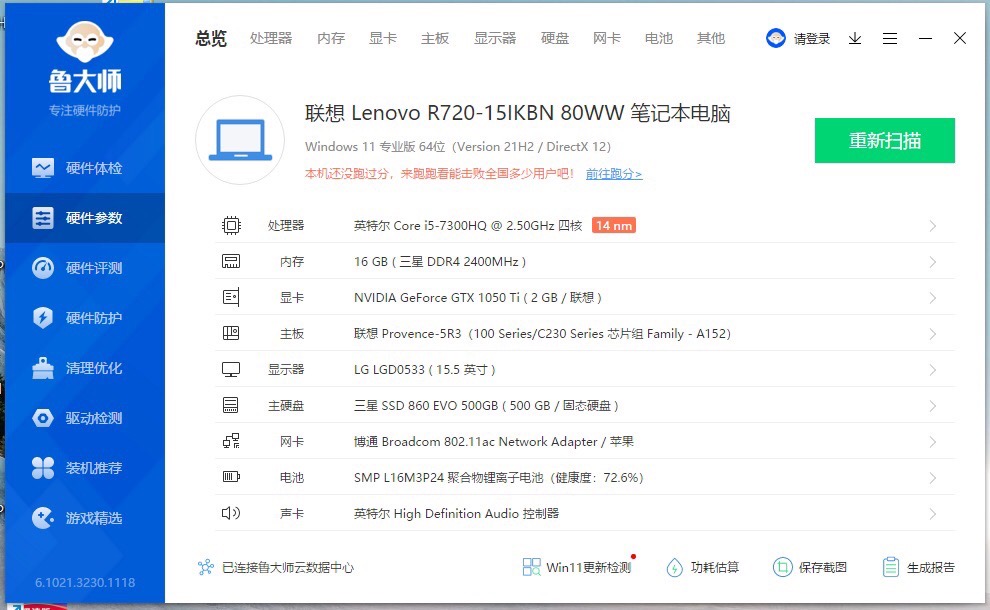
Task: Click the 内存 memory module icon
Action: [231, 261]
